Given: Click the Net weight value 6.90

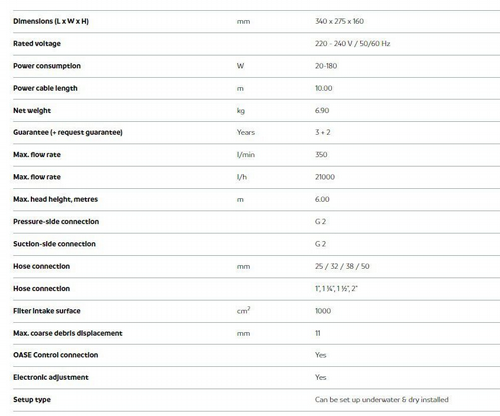Looking at the screenshot, I should 322,110.
